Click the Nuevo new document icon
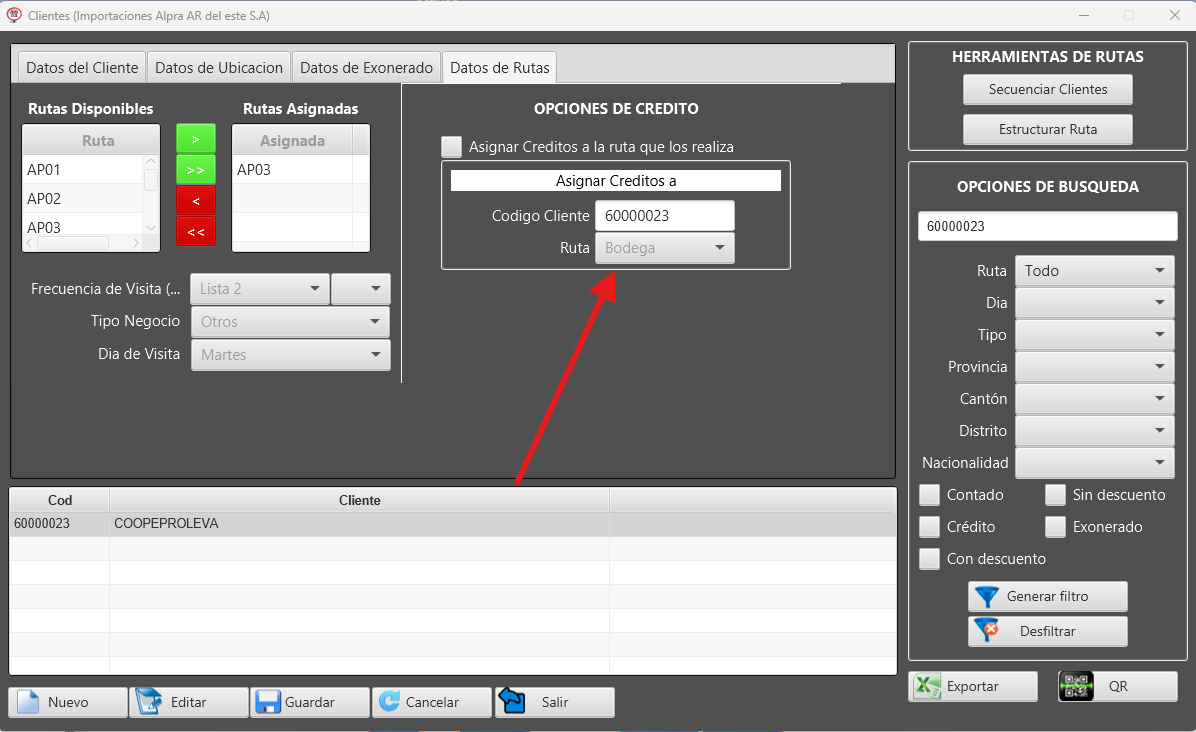The height and width of the screenshot is (732, 1196). [x=27, y=702]
